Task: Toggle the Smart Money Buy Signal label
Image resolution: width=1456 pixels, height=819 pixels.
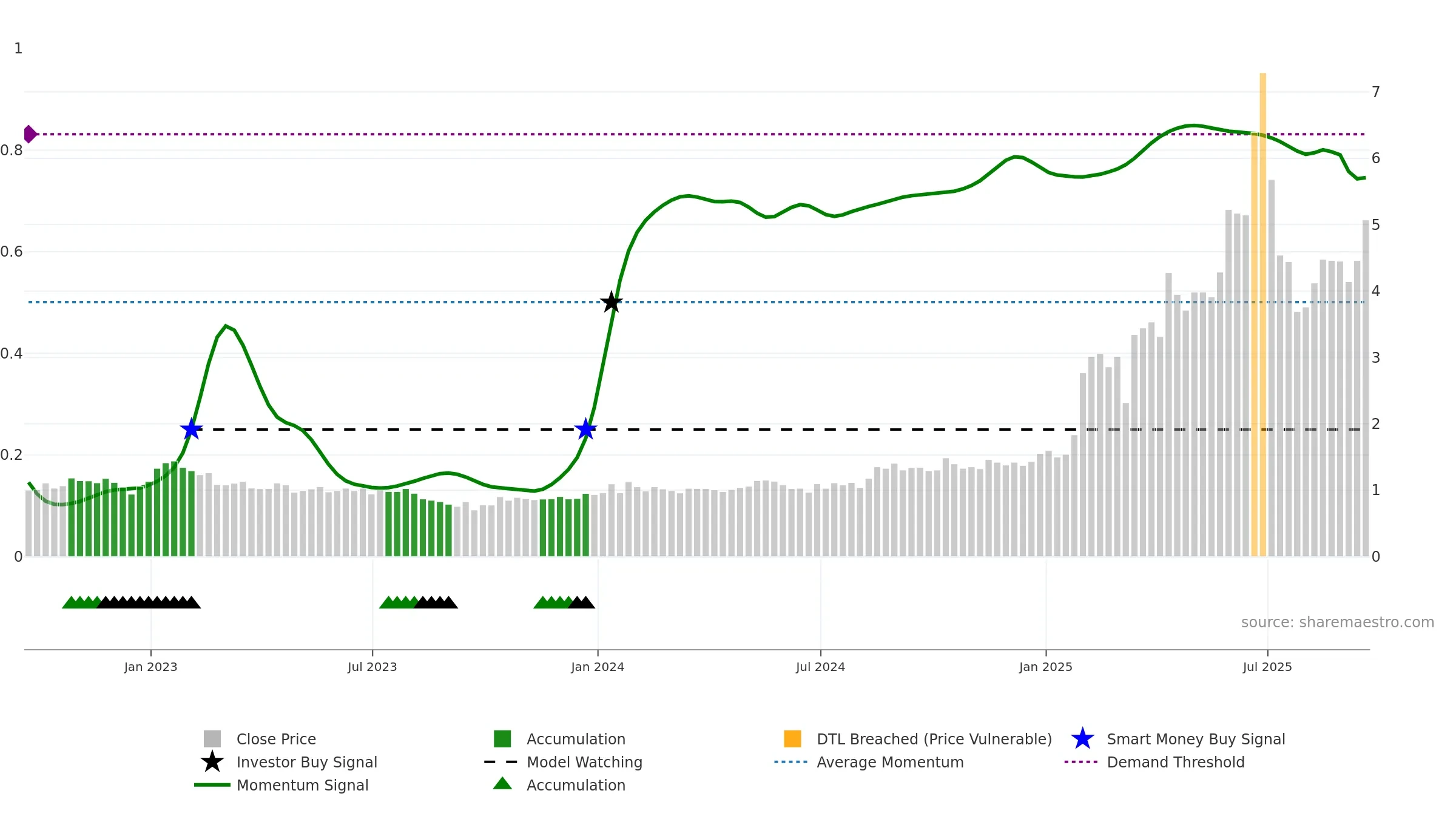Action: tap(1196, 739)
